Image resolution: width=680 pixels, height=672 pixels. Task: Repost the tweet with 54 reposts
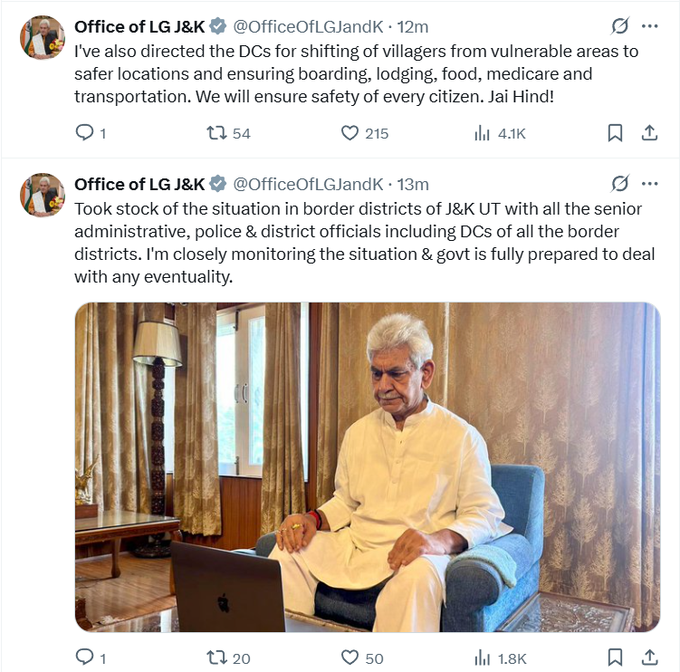click(215, 133)
